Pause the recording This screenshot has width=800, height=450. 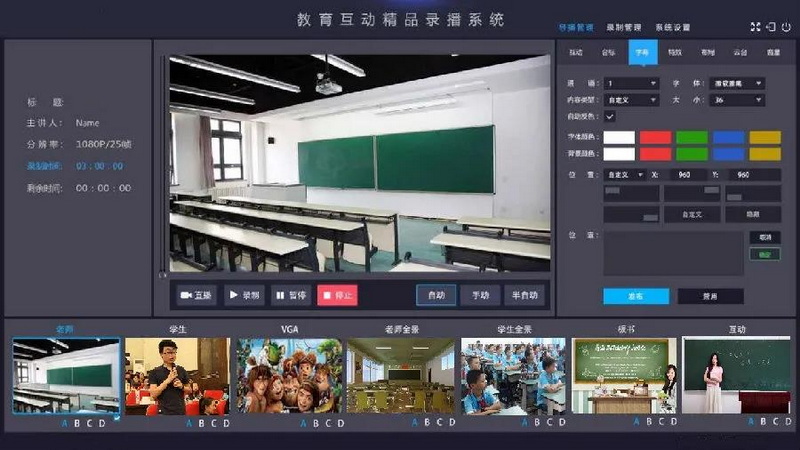pos(289,295)
